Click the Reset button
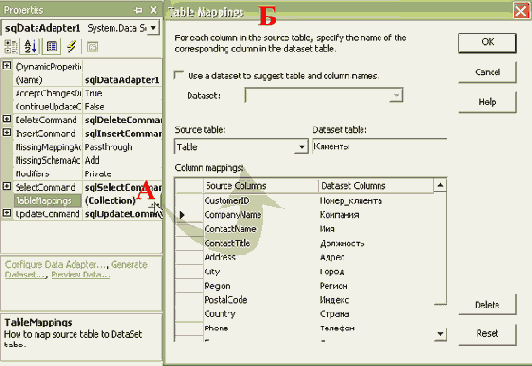 click(487, 334)
